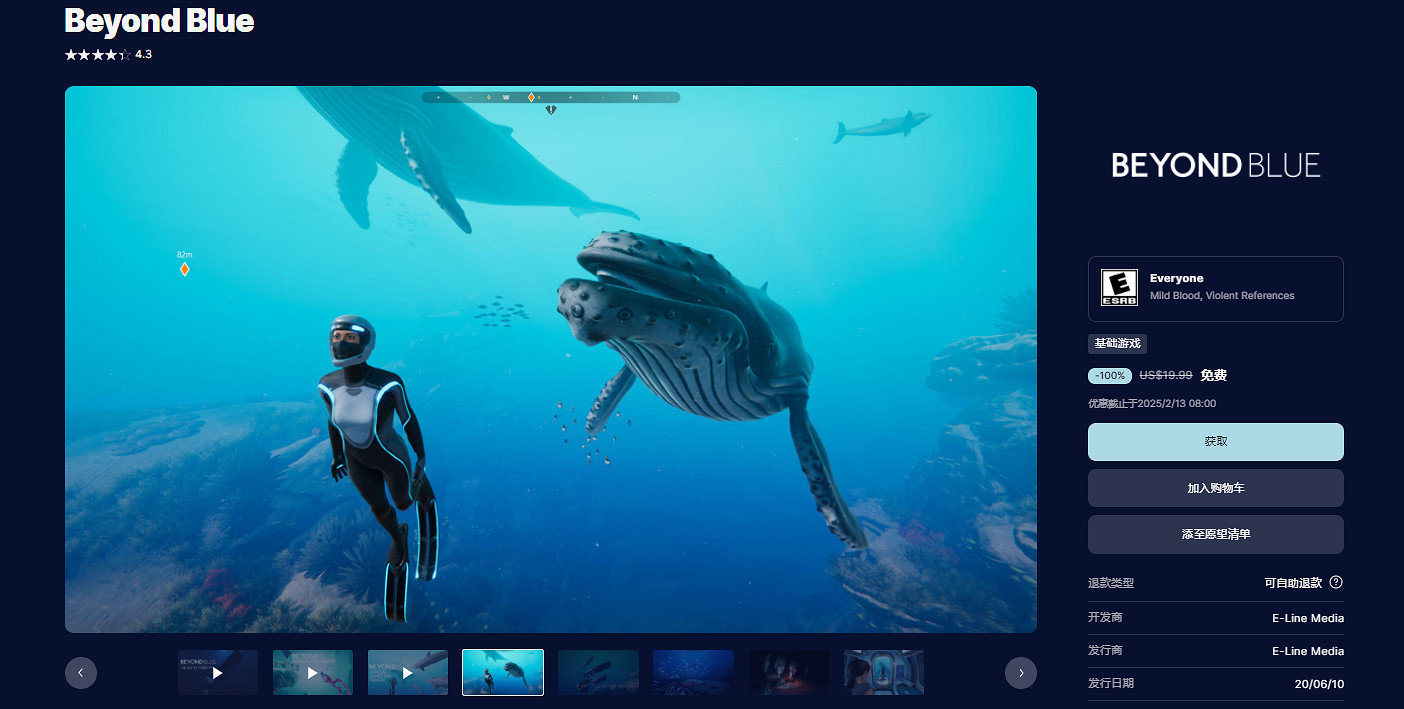Open the E-Line Media developer link
The height and width of the screenshot is (709, 1404).
[x=1307, y=618]
